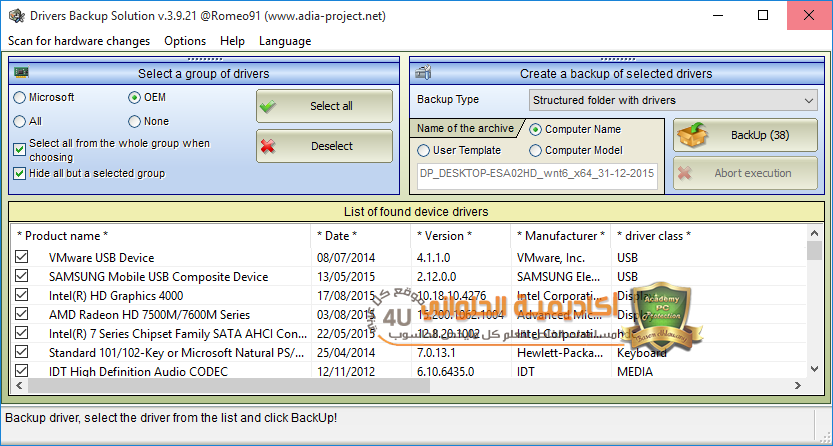Click the app icon in title bar
This screenshot has width=833, height=446.
(x=15, y=16)
